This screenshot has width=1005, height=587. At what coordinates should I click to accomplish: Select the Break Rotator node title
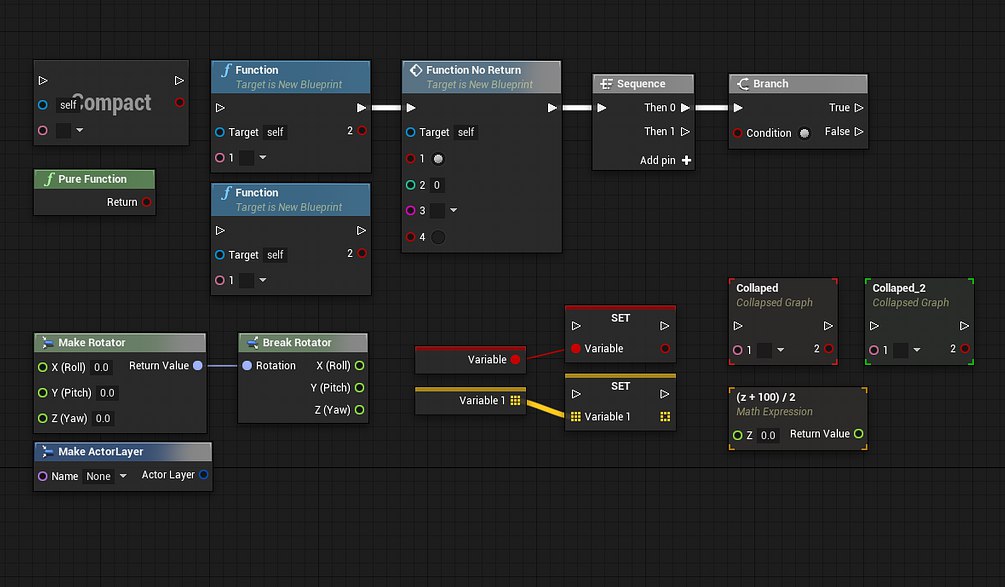pos(297,343)
